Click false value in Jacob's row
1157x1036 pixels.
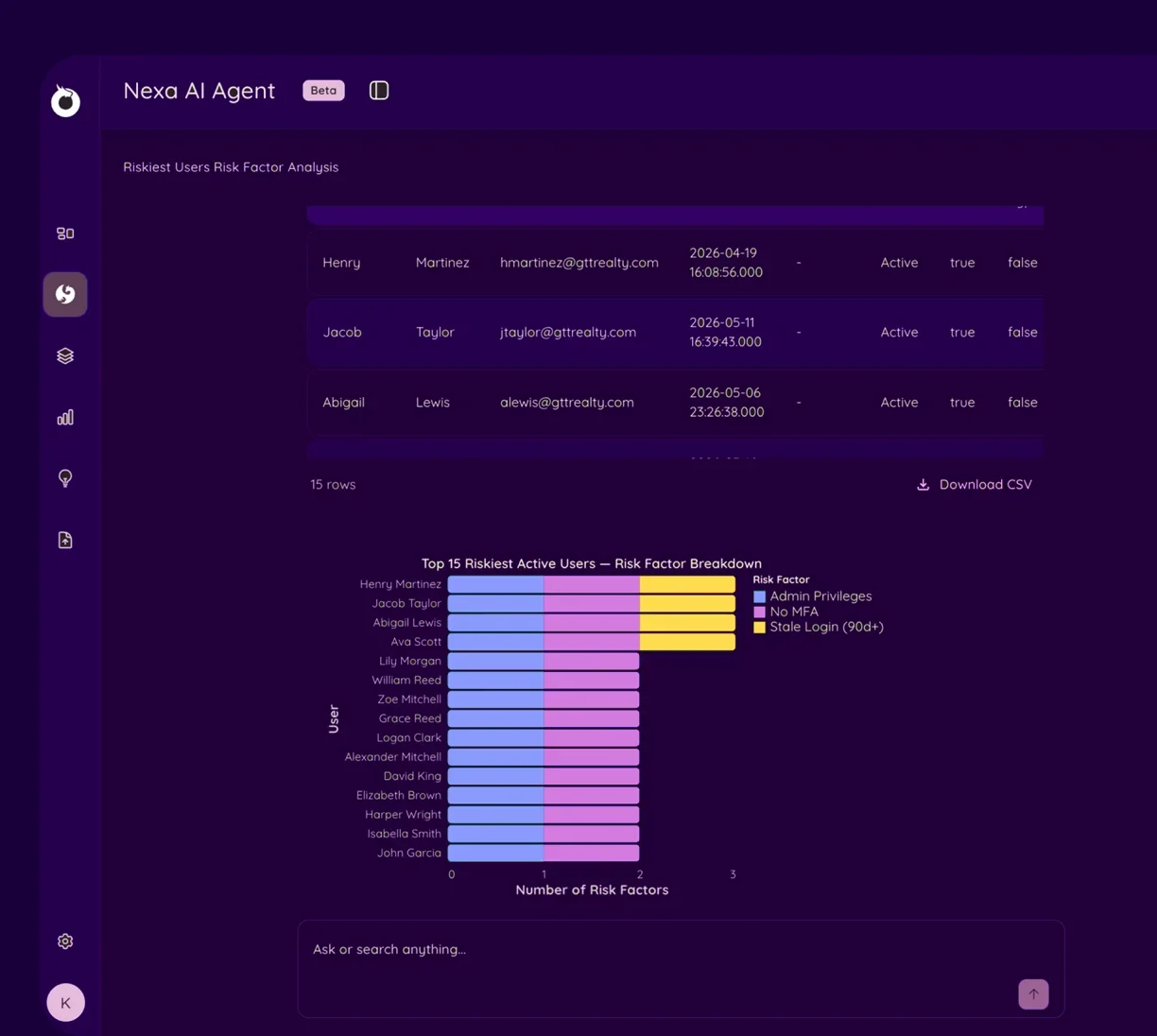tap(1023, 333)
